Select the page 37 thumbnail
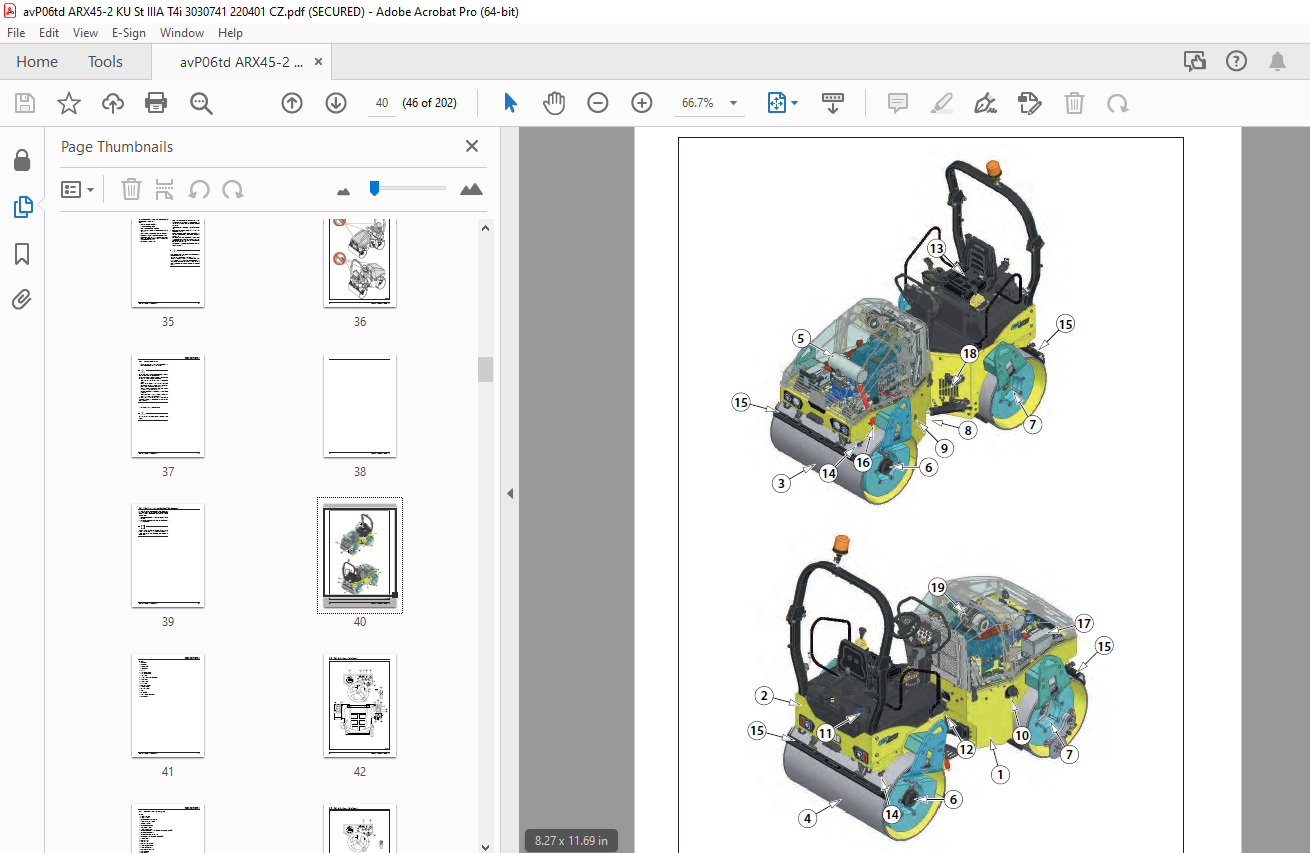1310x853 pixels. tap(168, 405)
